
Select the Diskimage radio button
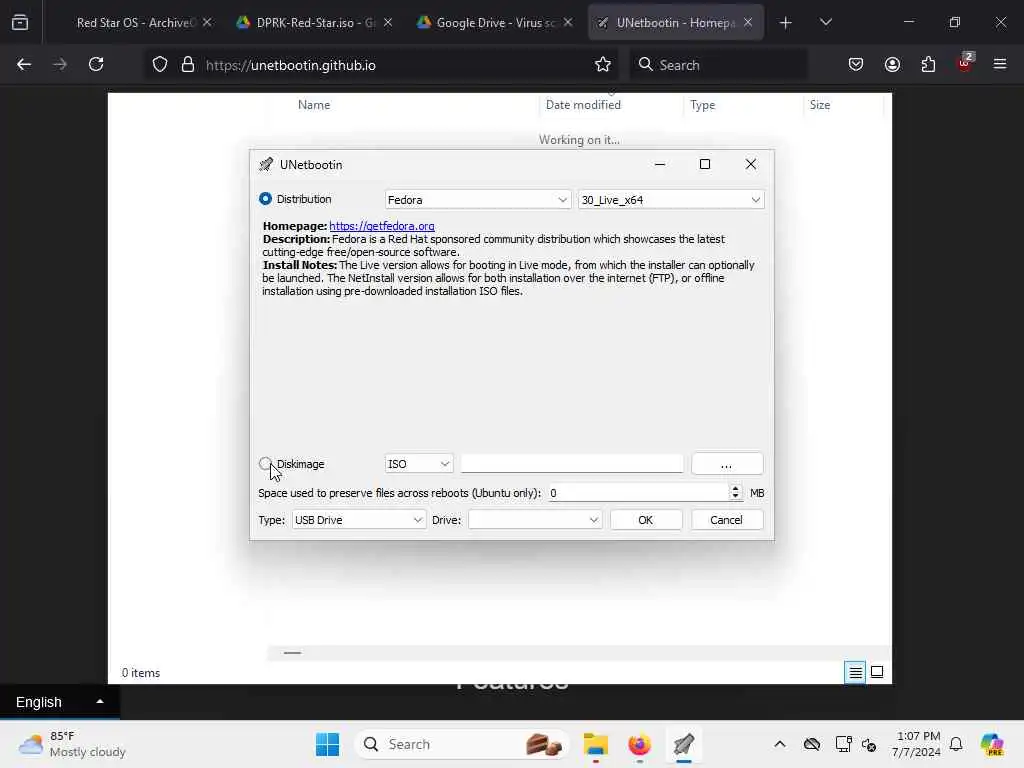click(265, 464)
